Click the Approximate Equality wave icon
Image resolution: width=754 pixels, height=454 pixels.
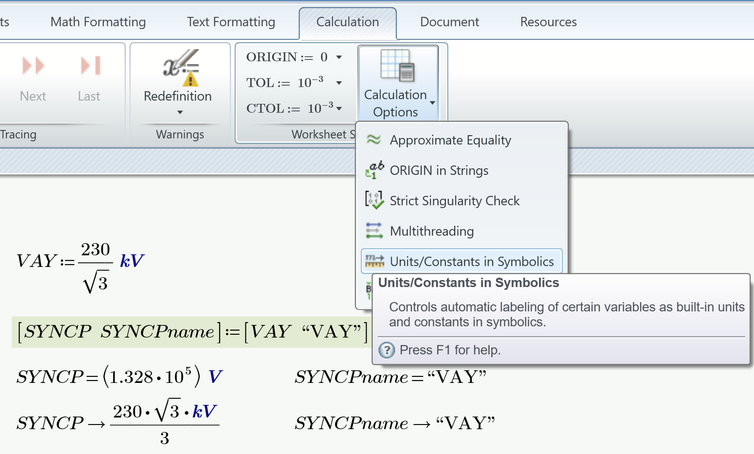coord(374,139)
